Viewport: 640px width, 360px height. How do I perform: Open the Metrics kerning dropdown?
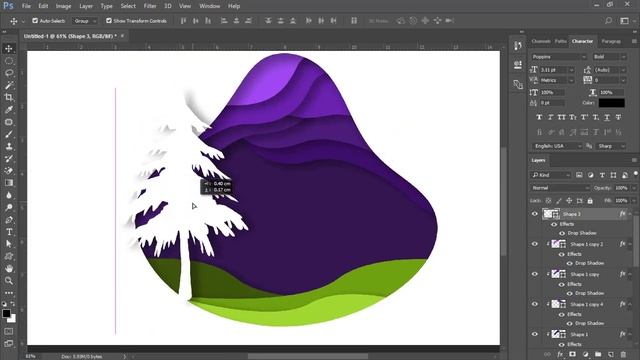pos(557,80)
